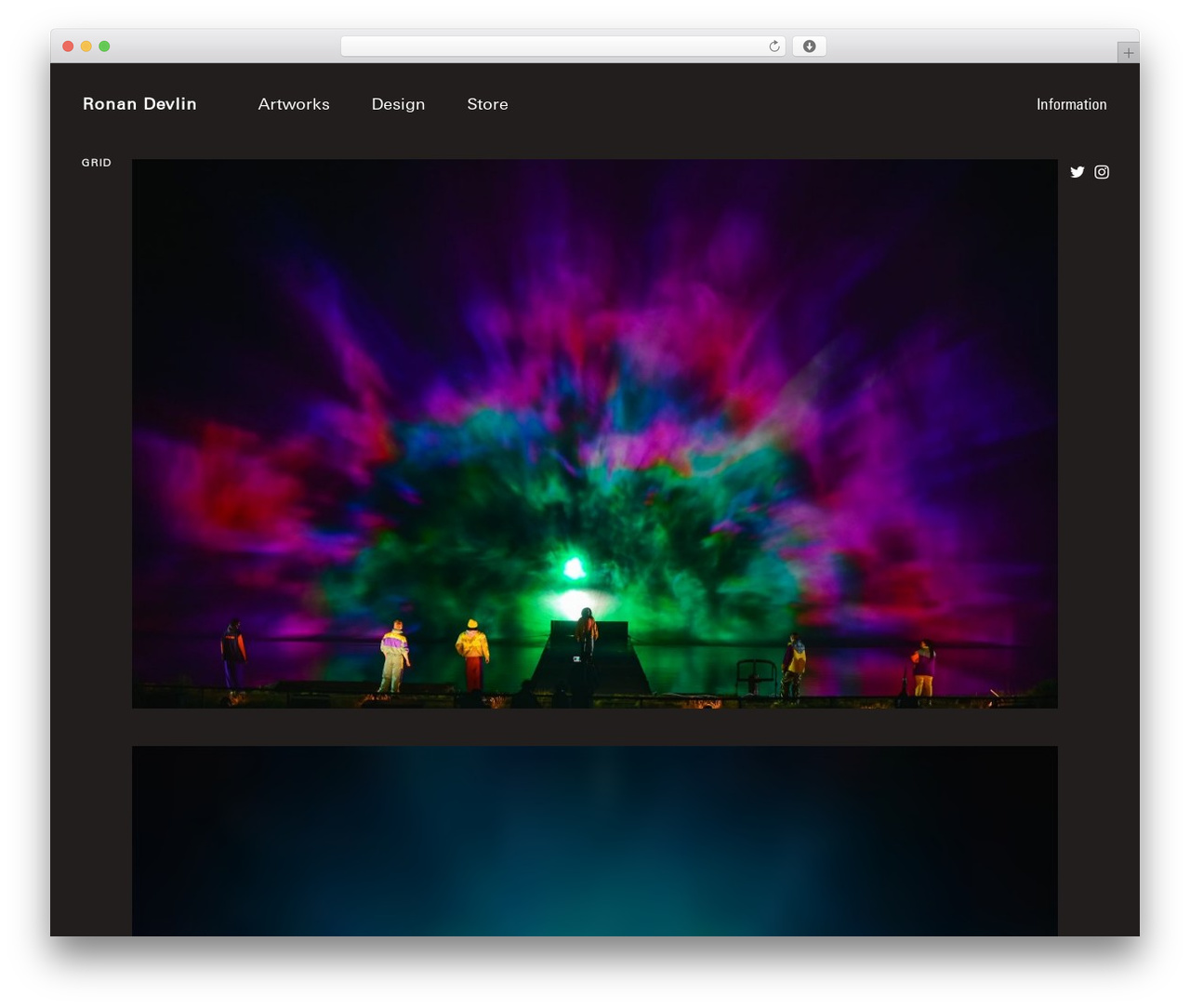Screen dimensions: 1190x1008
Task: Close the window with the red button
Action: [68, 46]
